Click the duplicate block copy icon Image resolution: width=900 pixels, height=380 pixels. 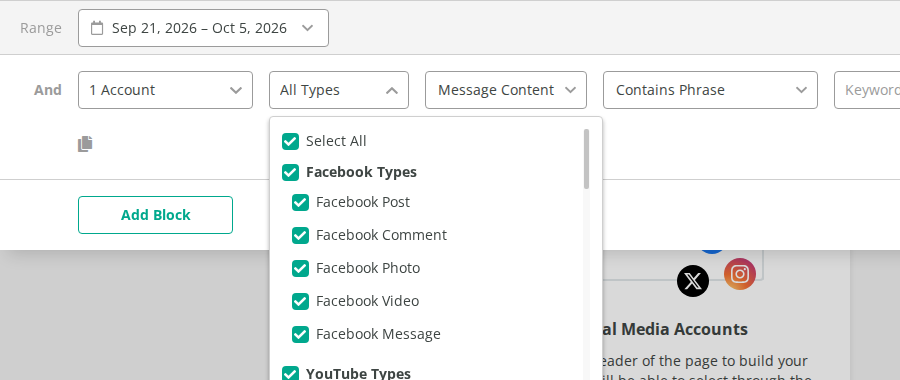(x=85, y=144)
